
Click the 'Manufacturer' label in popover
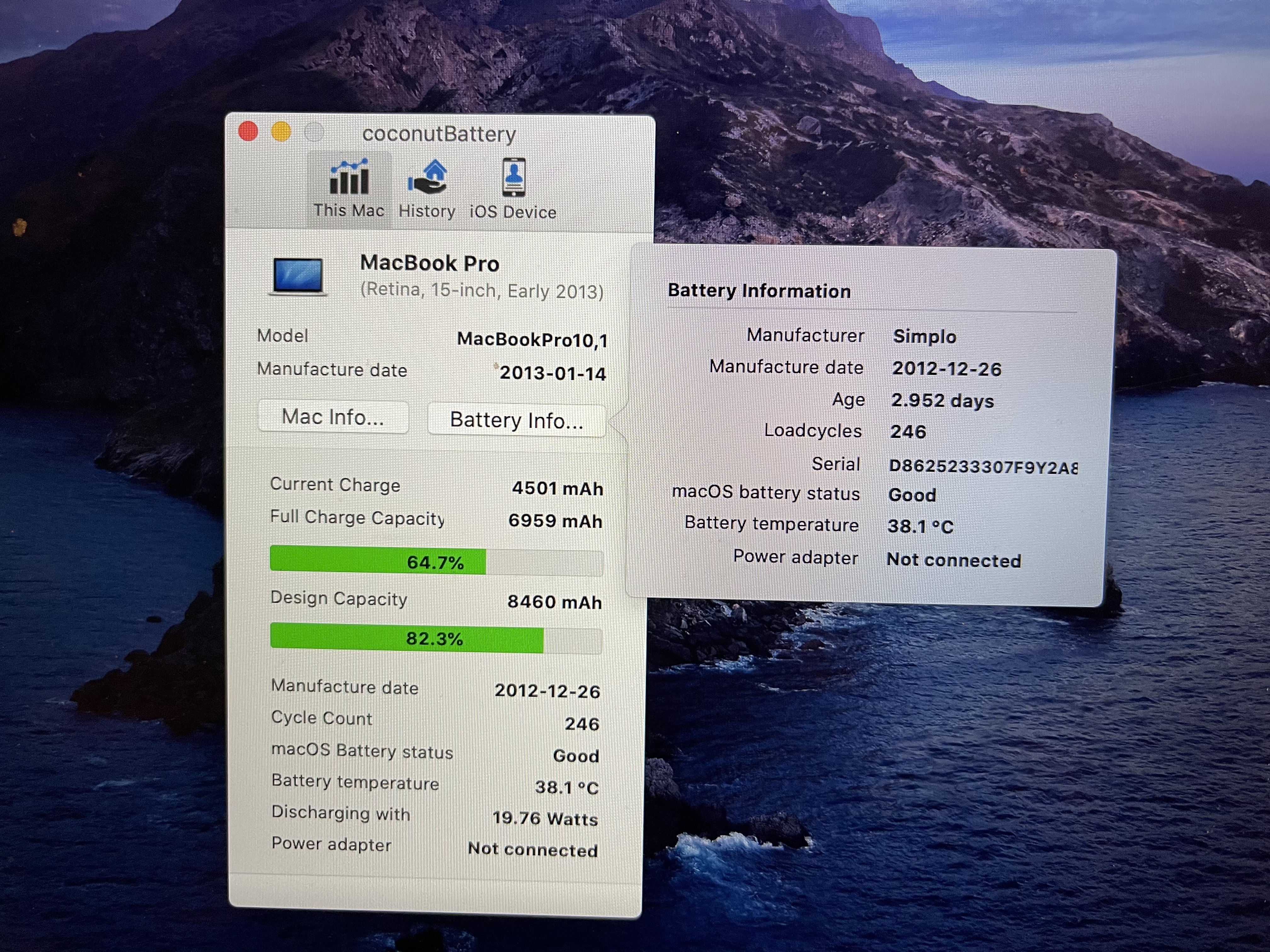click(x=805, y=335)
